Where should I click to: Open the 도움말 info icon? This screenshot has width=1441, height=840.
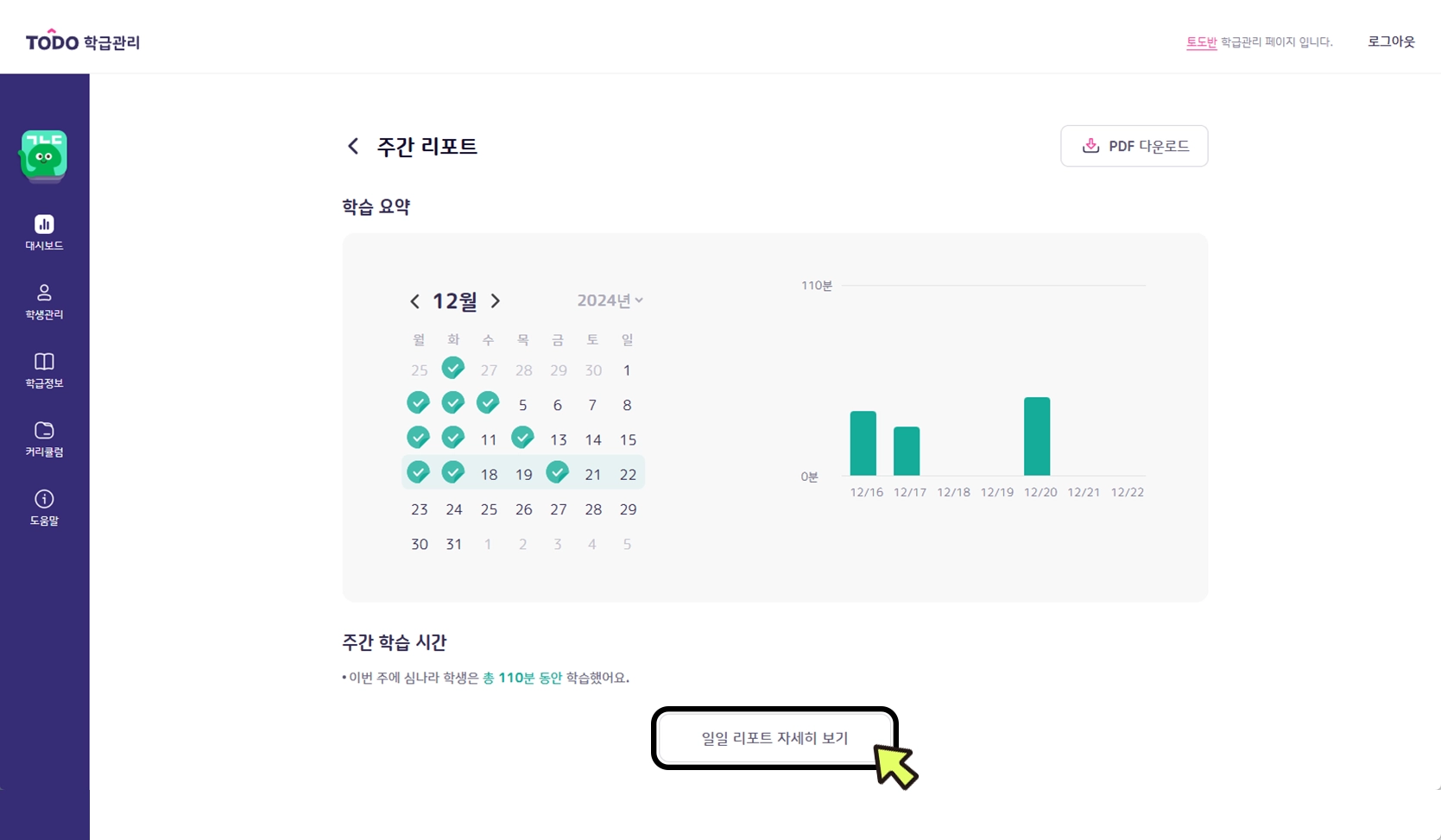point(44,499)
